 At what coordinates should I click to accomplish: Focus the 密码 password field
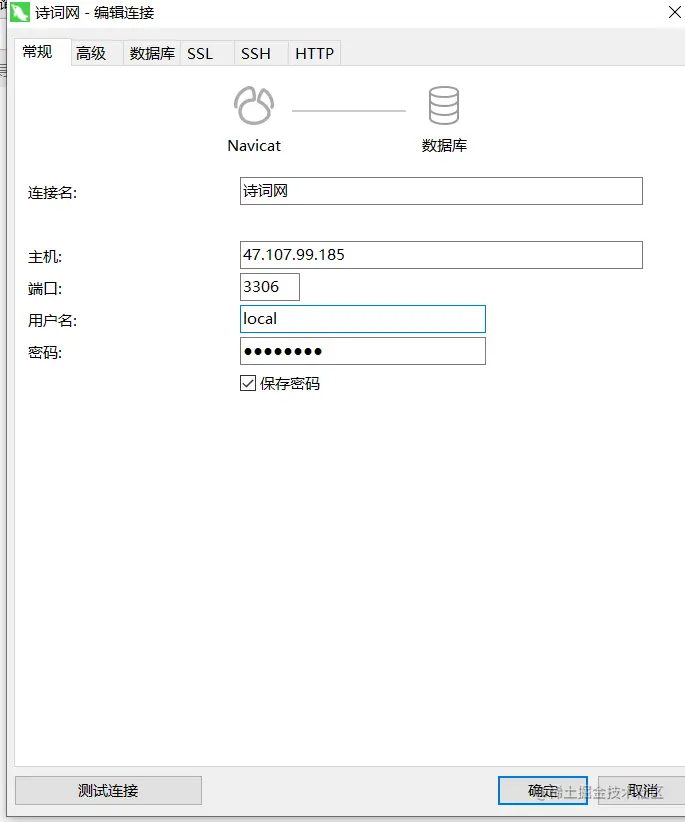pyautogui.click(x=363, y=351)
